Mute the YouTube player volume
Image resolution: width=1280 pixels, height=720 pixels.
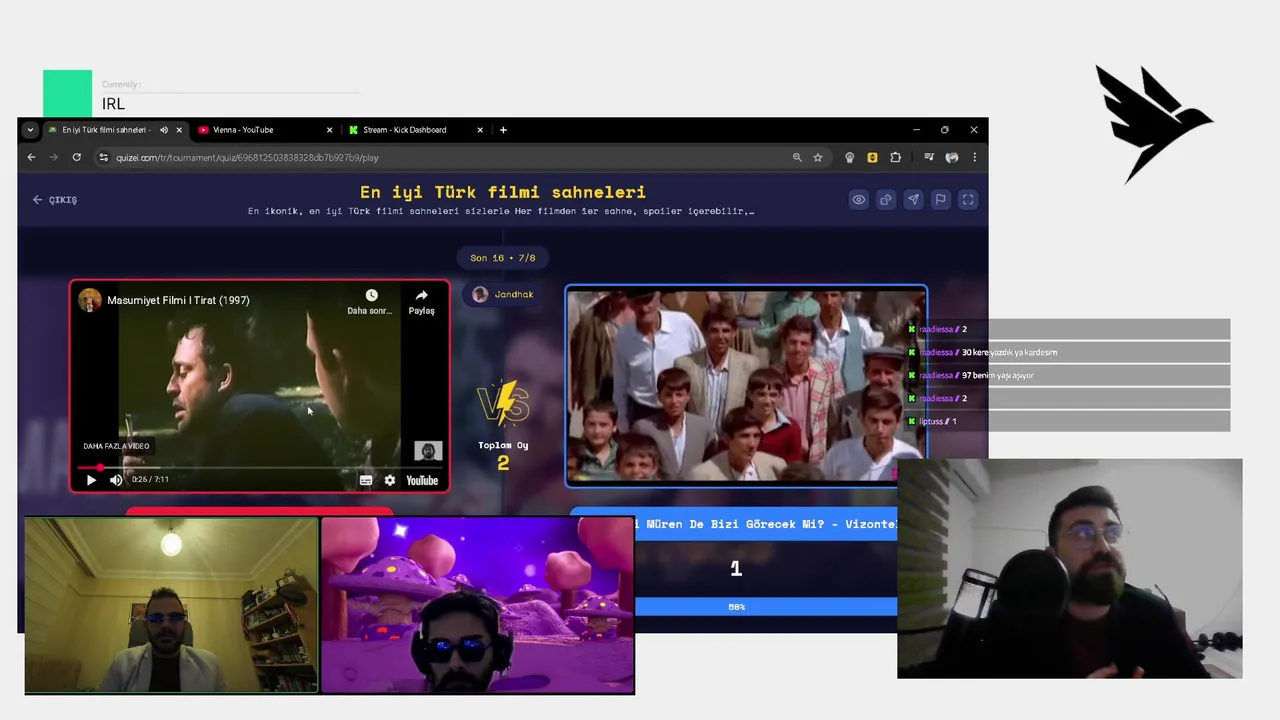coord(116,480)
